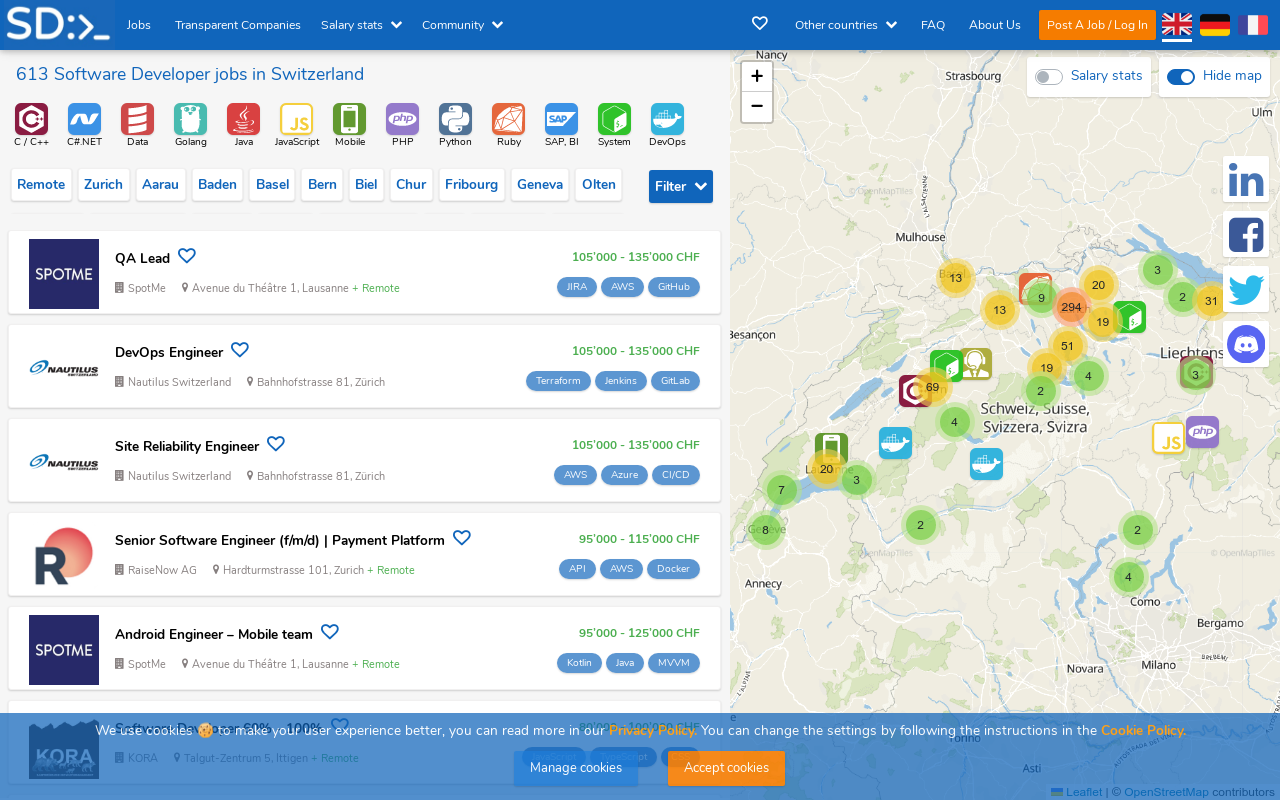
Task: Favorite the Site Reliability Engineer job
Action: point(276,444)
